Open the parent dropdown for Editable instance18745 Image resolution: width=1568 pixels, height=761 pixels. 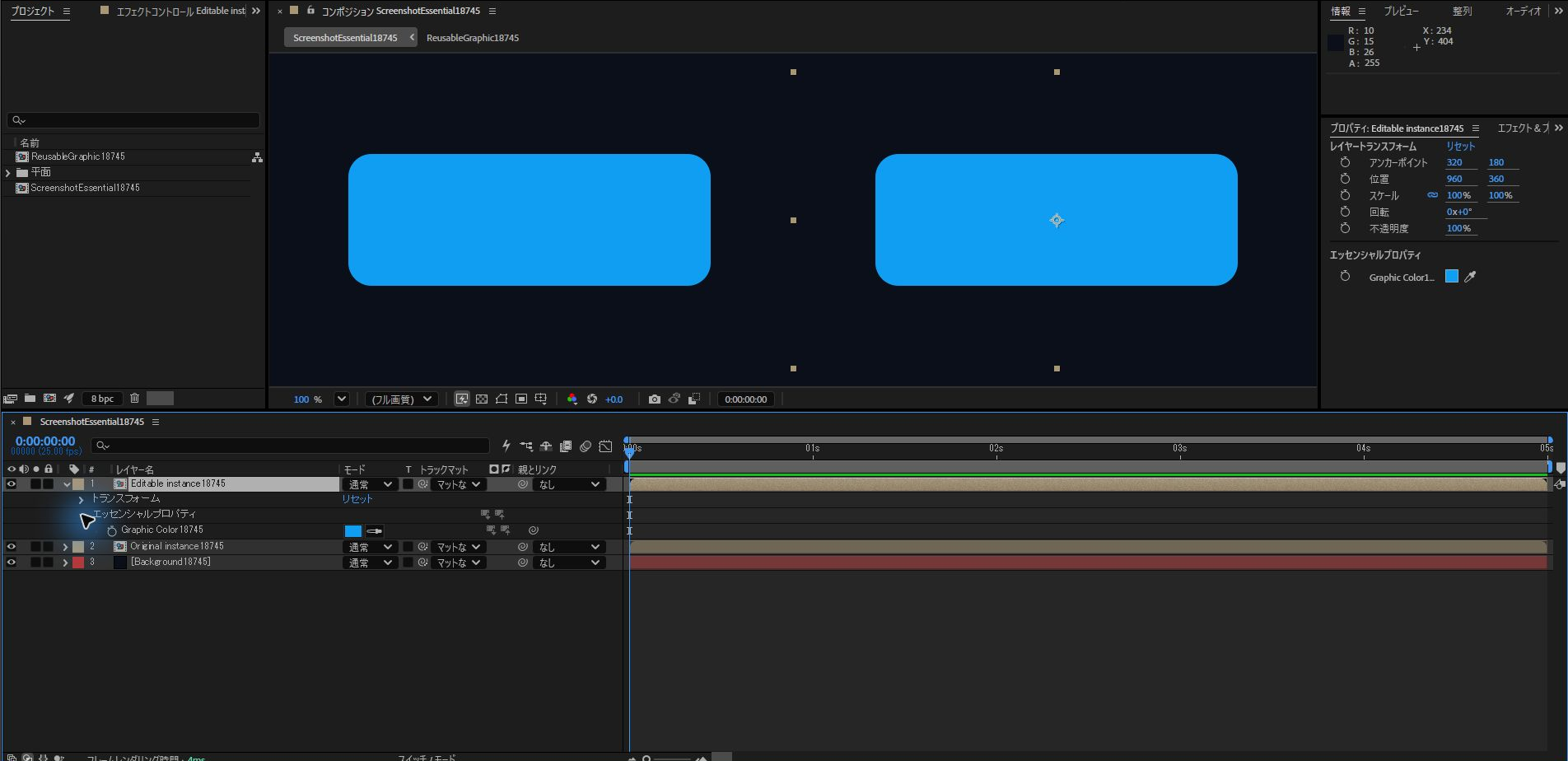click(568, 485)
